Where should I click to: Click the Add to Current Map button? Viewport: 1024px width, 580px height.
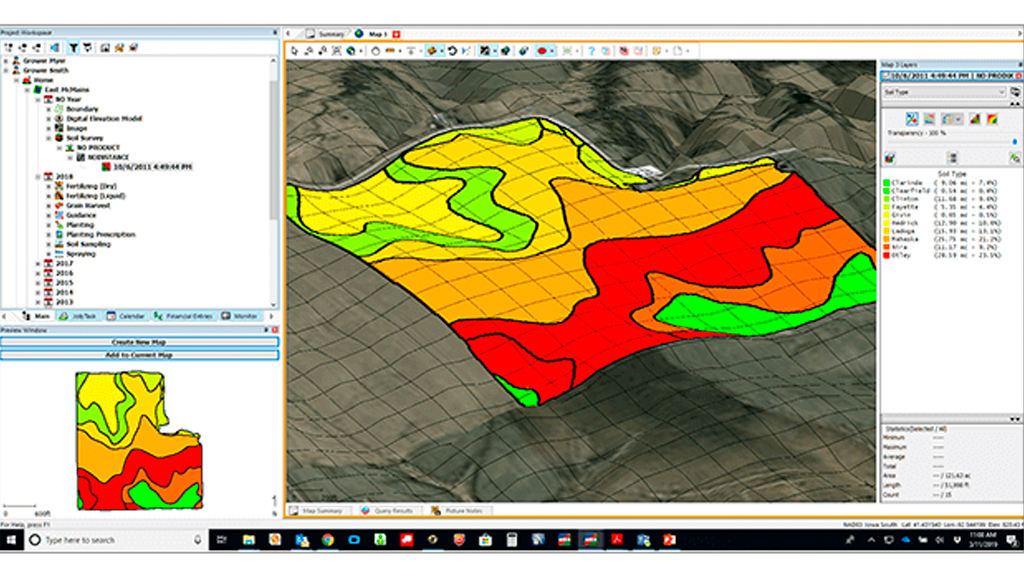[x=139, y=354]
